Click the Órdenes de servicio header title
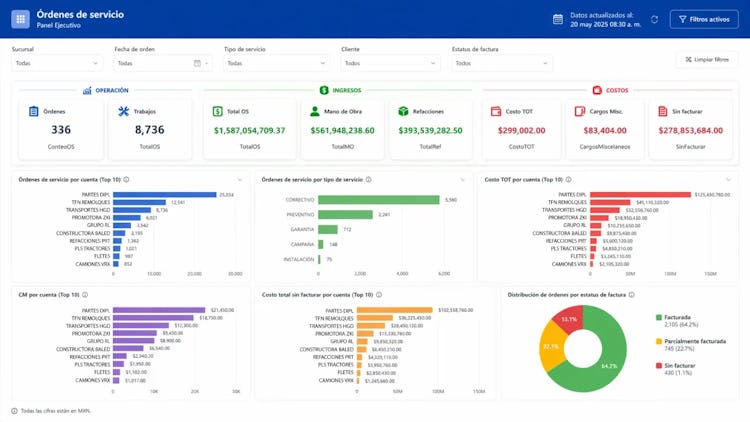The height and width of the screenshot is (422, 750). pos(80,14)
